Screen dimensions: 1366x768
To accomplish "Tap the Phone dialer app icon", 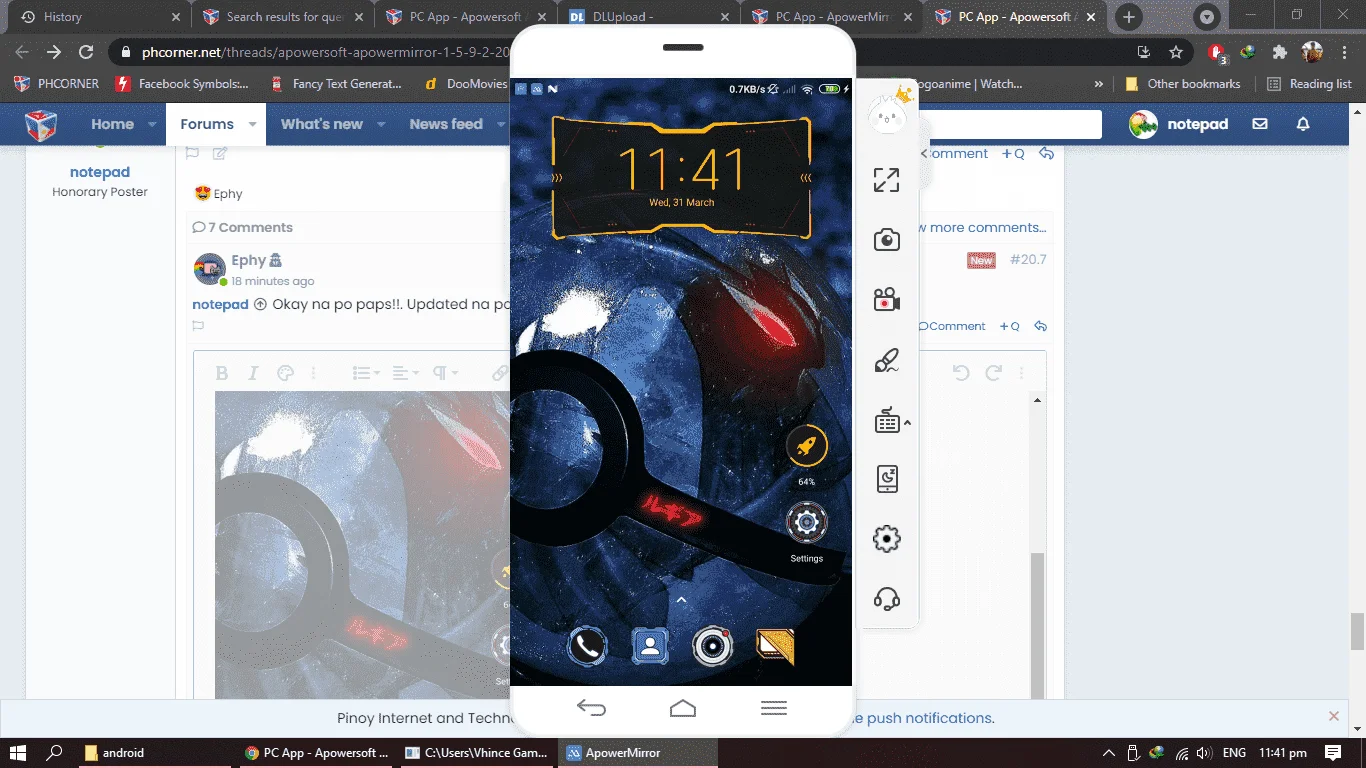I will click(588, 647).
